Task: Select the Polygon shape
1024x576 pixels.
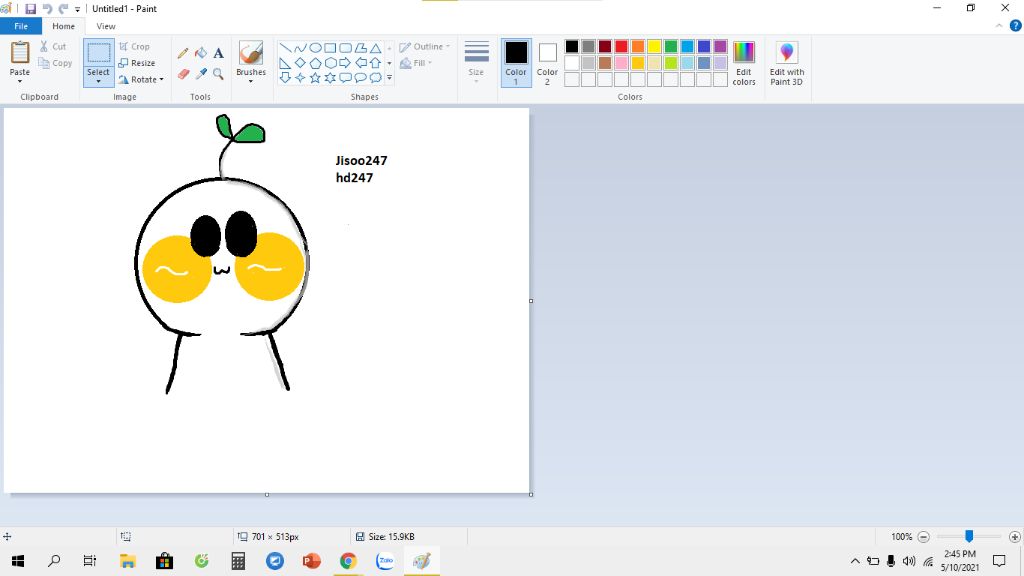Action: click(360, 48)
